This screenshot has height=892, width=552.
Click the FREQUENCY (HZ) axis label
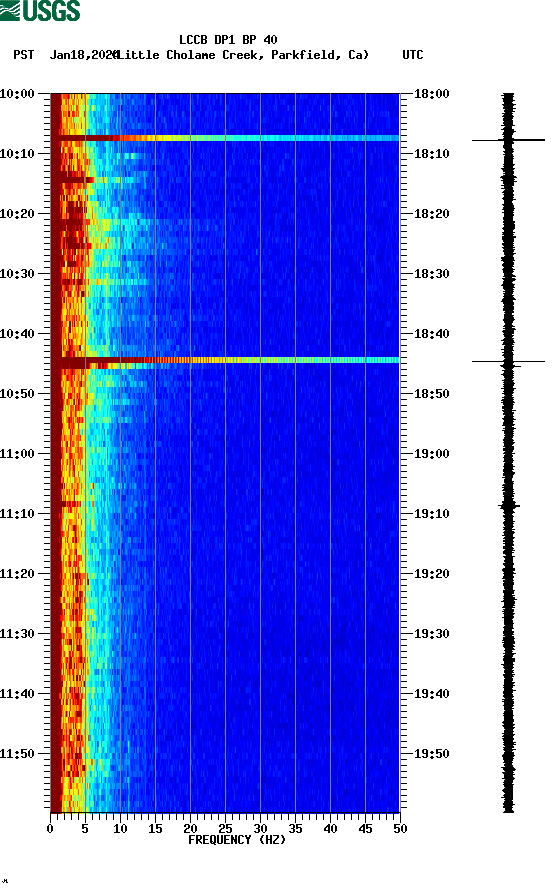click(237, 840)
